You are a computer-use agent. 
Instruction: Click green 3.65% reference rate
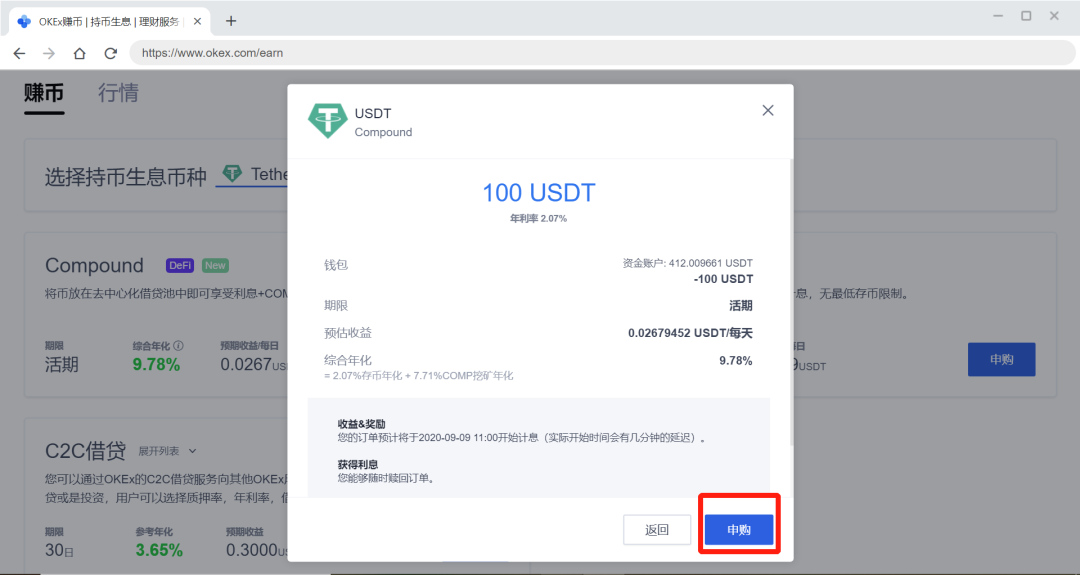(159, 550)
